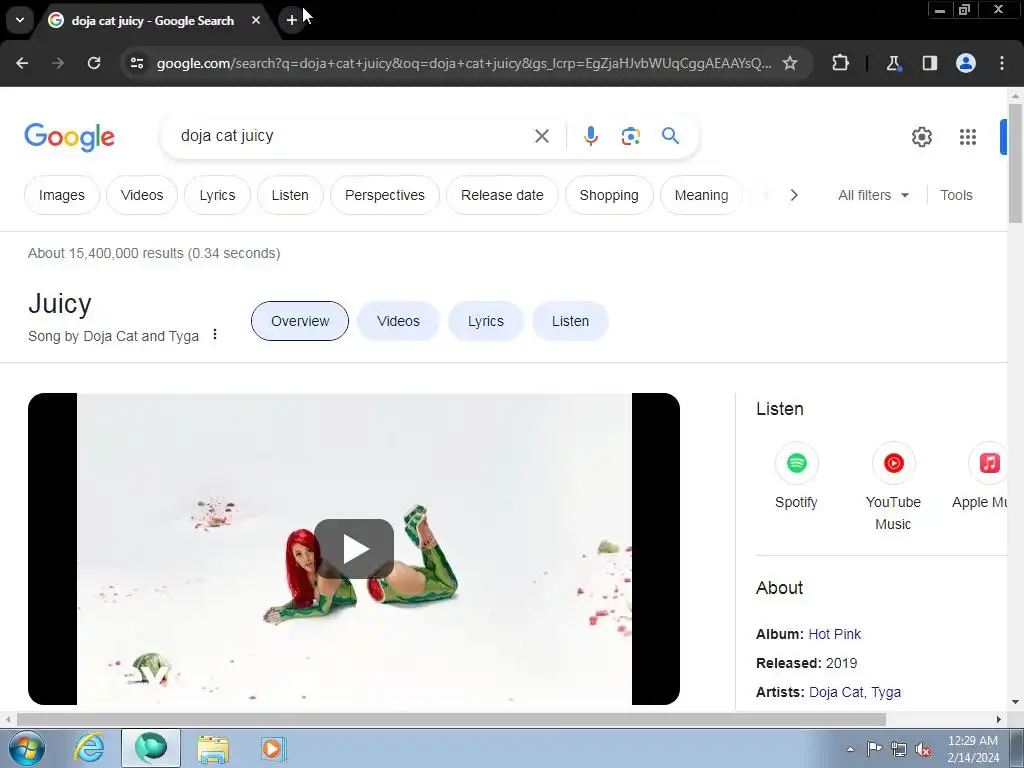
Task: Open File Explorer from taskbar
Action: (x=213, y=748)
